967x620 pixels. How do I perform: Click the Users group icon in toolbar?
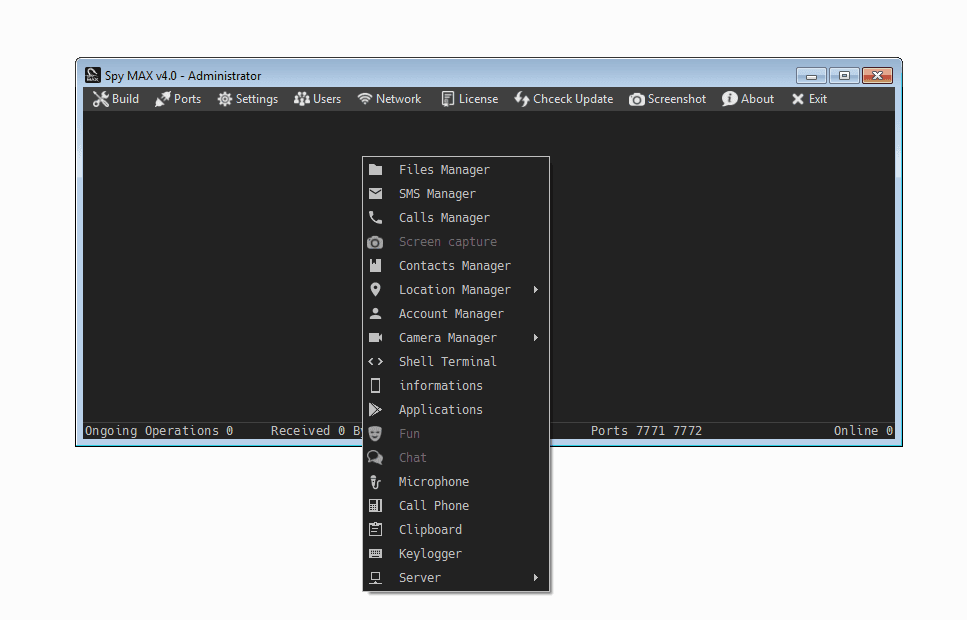coord(301,99)
